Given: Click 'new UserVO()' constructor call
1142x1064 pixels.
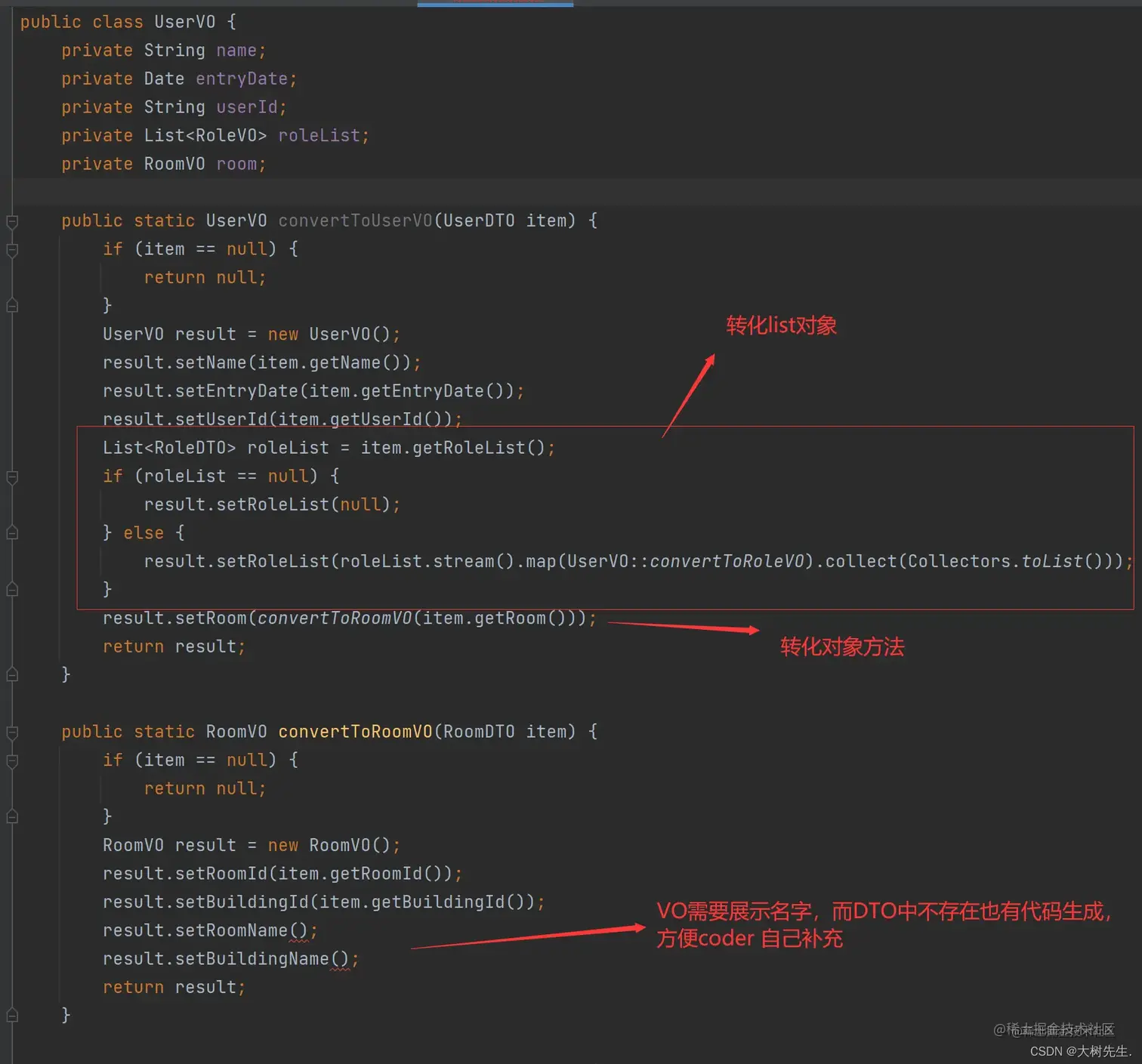Looking at the screenshot, I should pos(329,335).
